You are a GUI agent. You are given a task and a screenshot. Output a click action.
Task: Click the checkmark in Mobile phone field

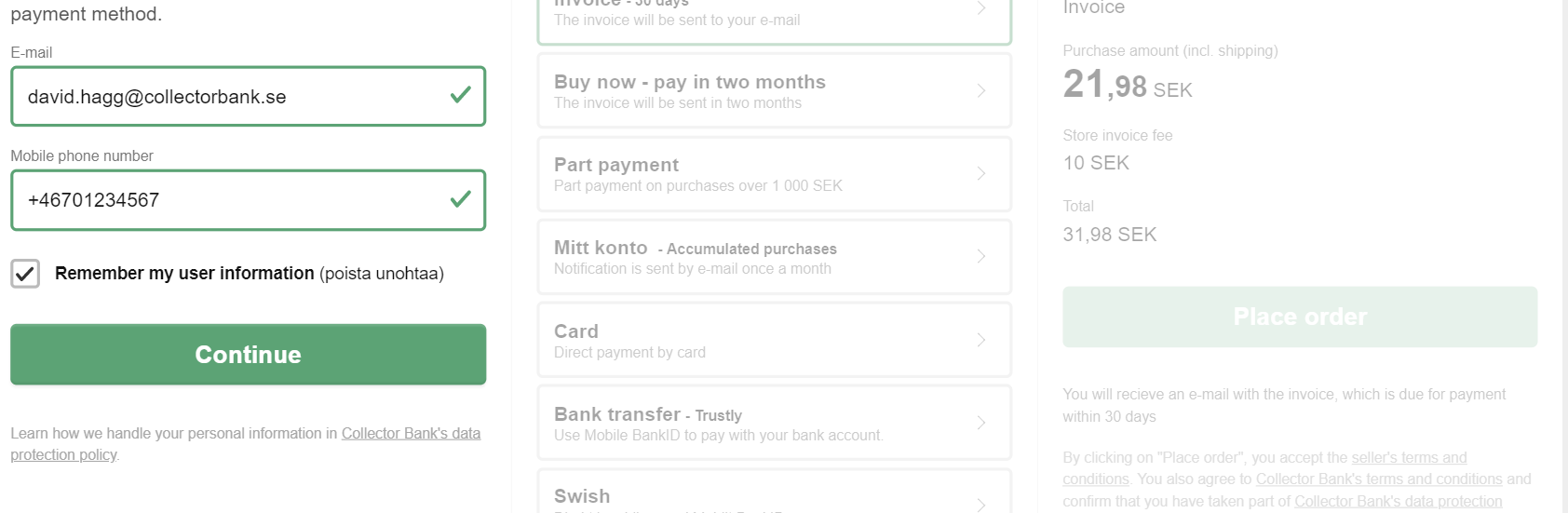point(460,199)
